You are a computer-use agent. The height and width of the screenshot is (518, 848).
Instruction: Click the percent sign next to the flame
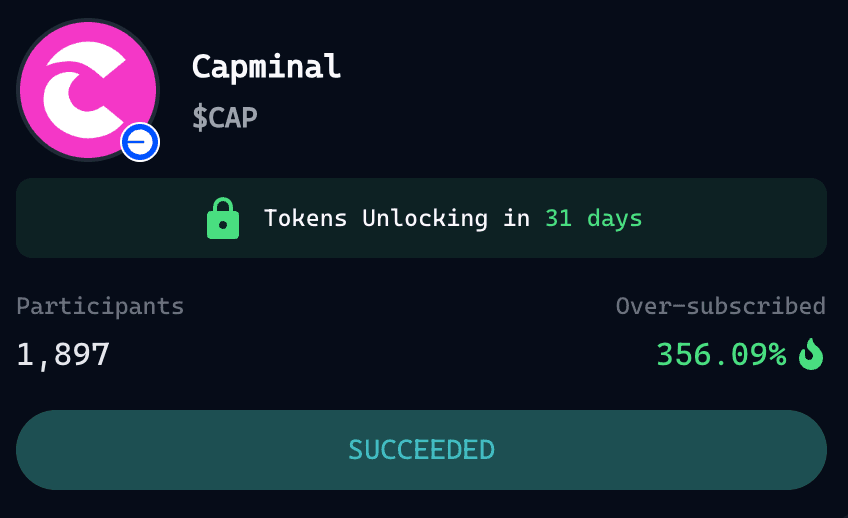click(776, 355)
